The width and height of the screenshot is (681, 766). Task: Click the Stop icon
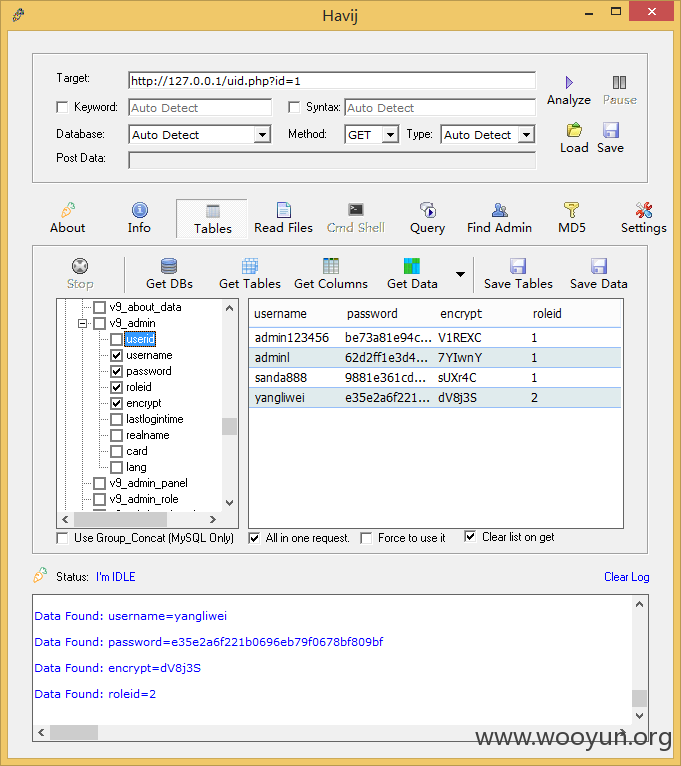[80, 266]
